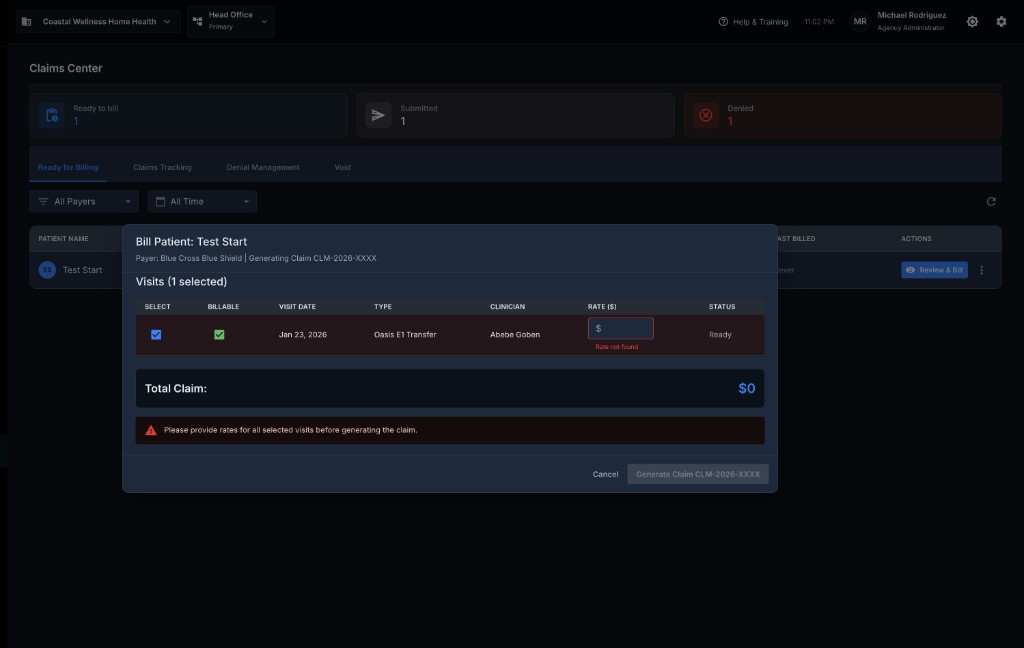
Task: Cancel the bill patient dialog
Action: point(605,474)
